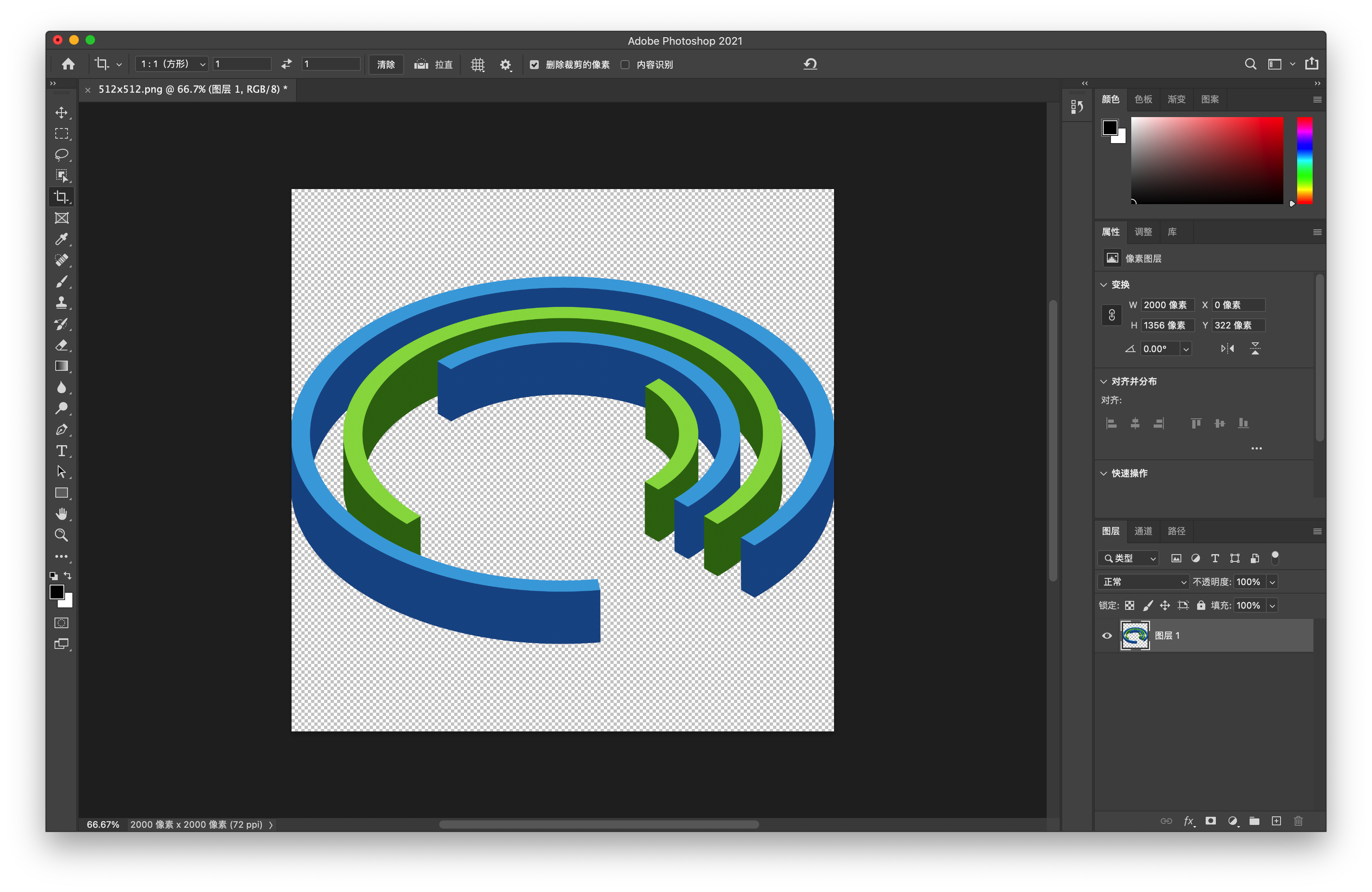Open the layer filter 类型 dropdown
Viewport: 1372px width, 892px height.
click(x=1128, y=558)
